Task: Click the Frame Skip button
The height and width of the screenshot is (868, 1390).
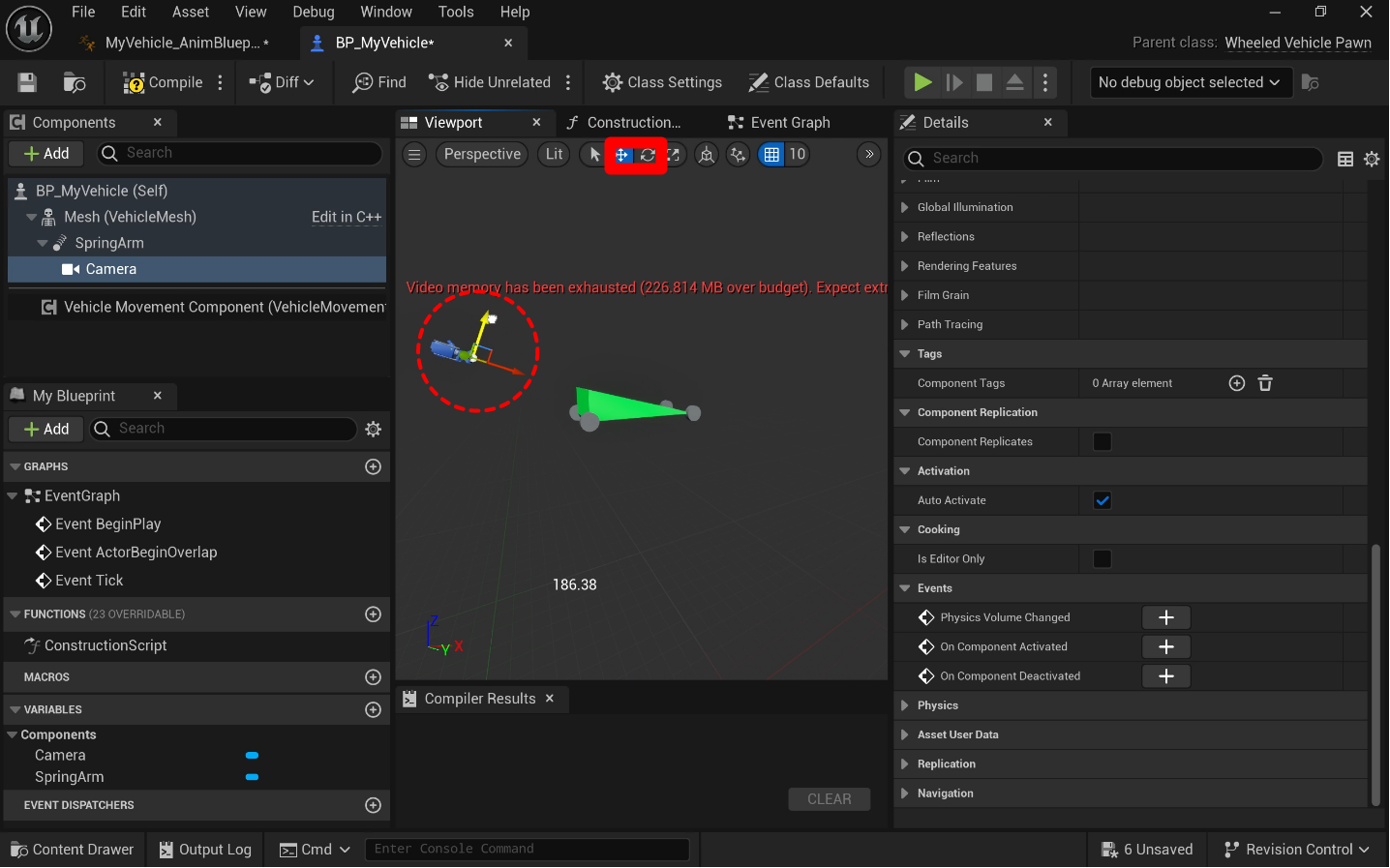Action: pyautogui.click(x=954, y=82)
